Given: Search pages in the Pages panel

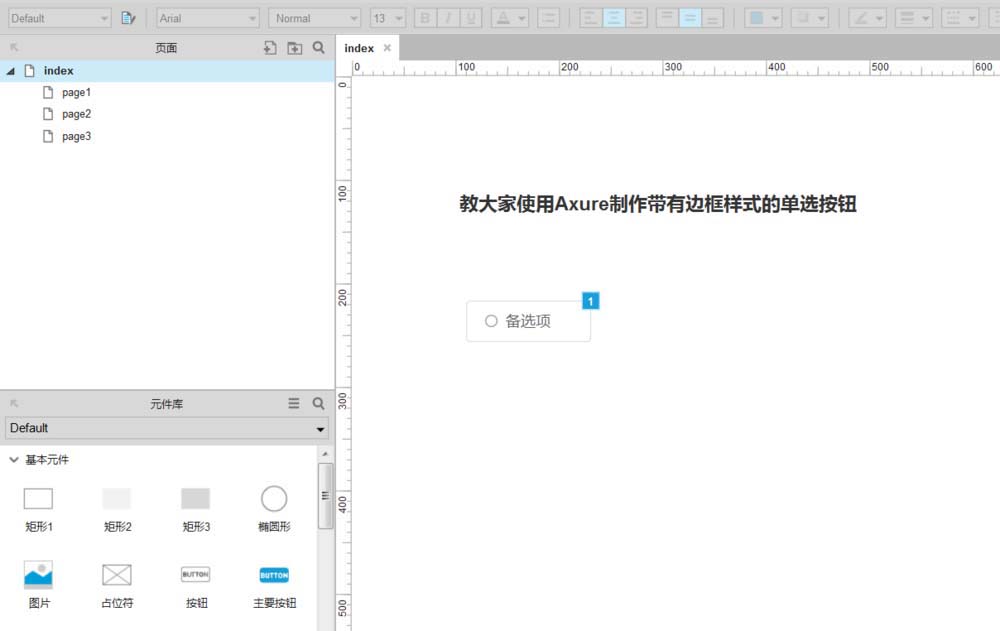Looking at the screenshot, I should pyautogui.click(x=319, y=48).
